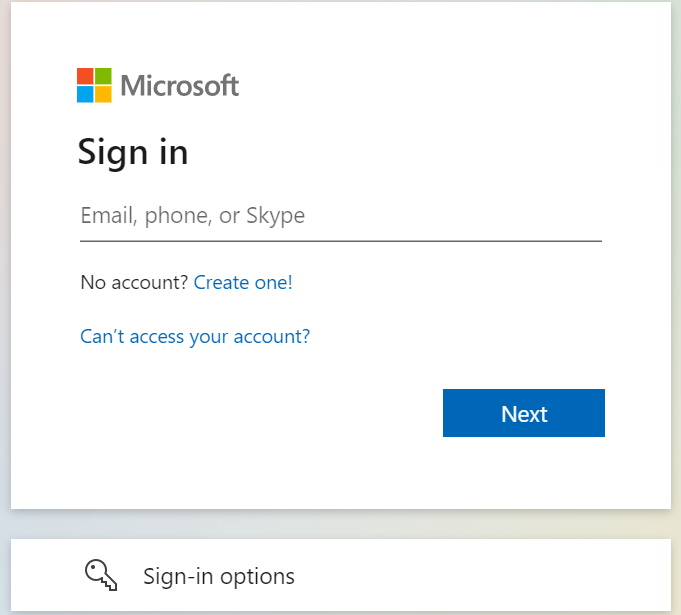Click the 'Sign-in options' text label
The image size is (681, 615).
click(219, 577)
